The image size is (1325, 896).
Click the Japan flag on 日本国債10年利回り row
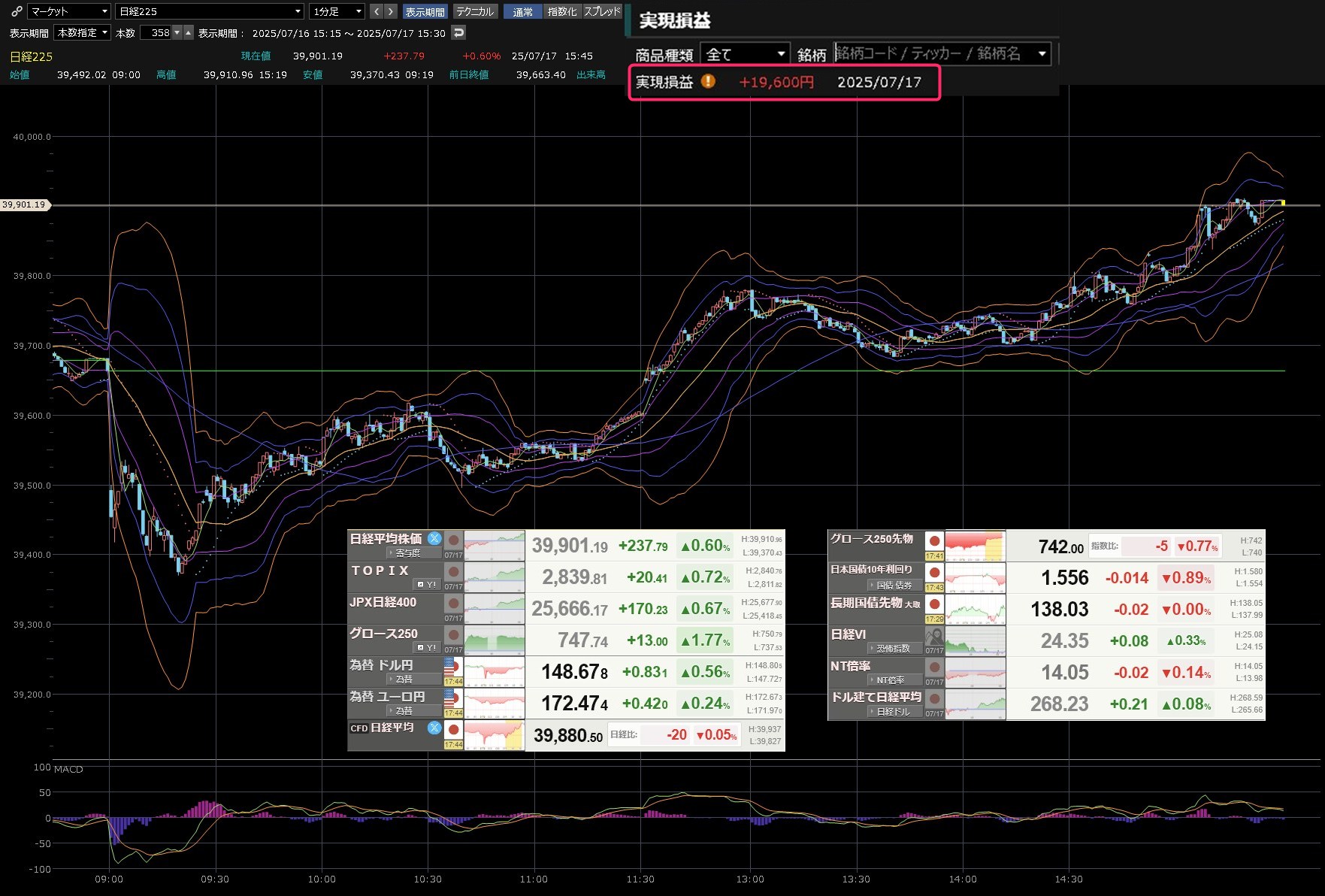click(934, 572)
